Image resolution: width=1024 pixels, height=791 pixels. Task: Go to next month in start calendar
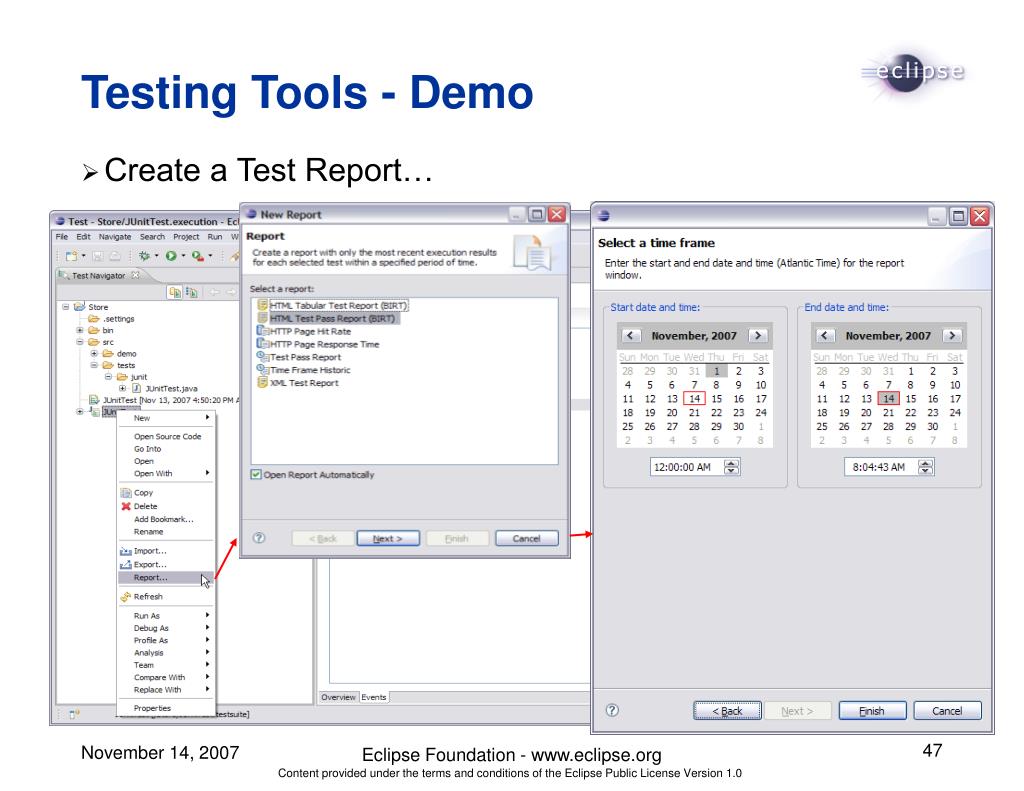tap(758, 335)
